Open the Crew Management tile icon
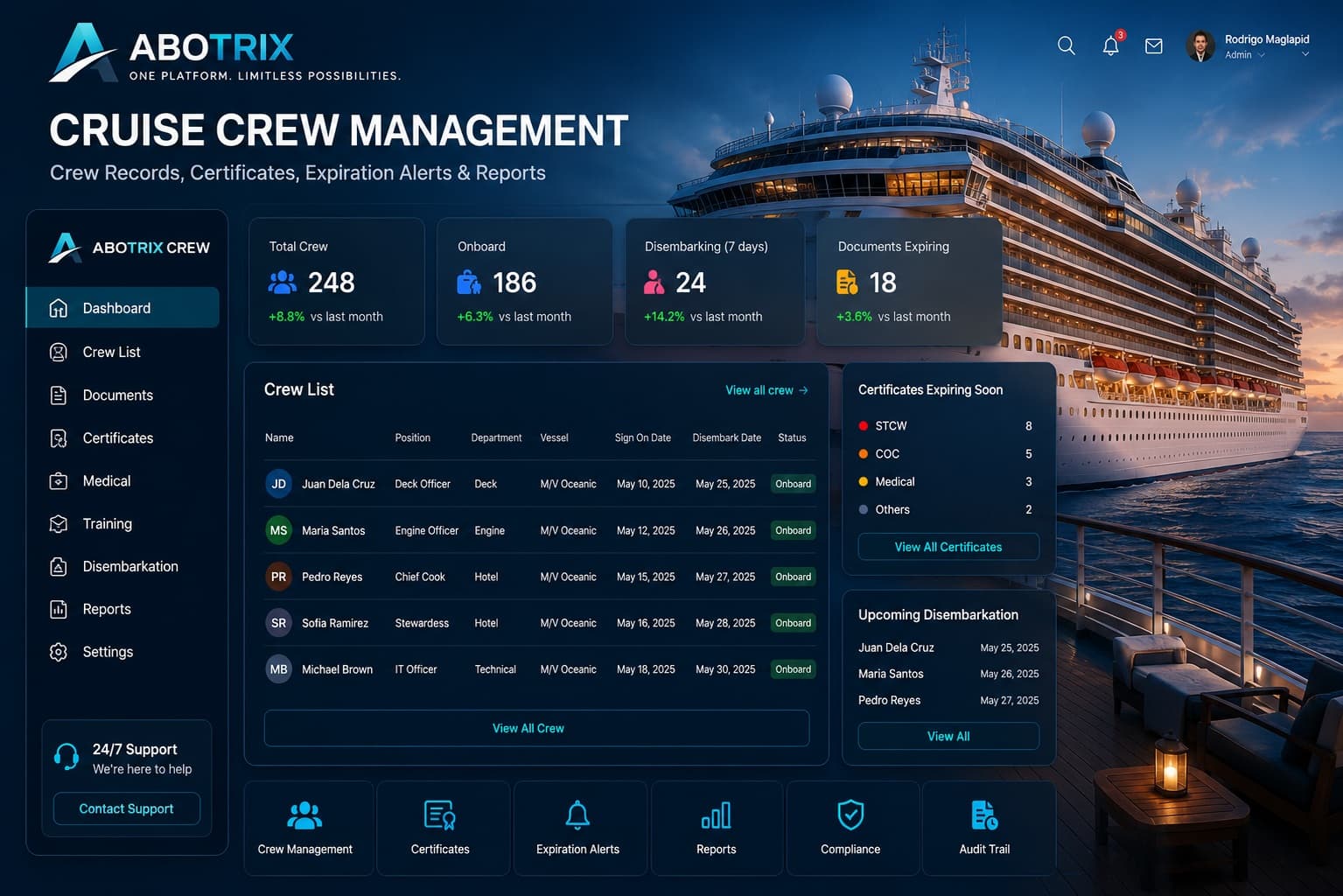The height and width of the screenshot is (896, 1343). pos(304,815)
